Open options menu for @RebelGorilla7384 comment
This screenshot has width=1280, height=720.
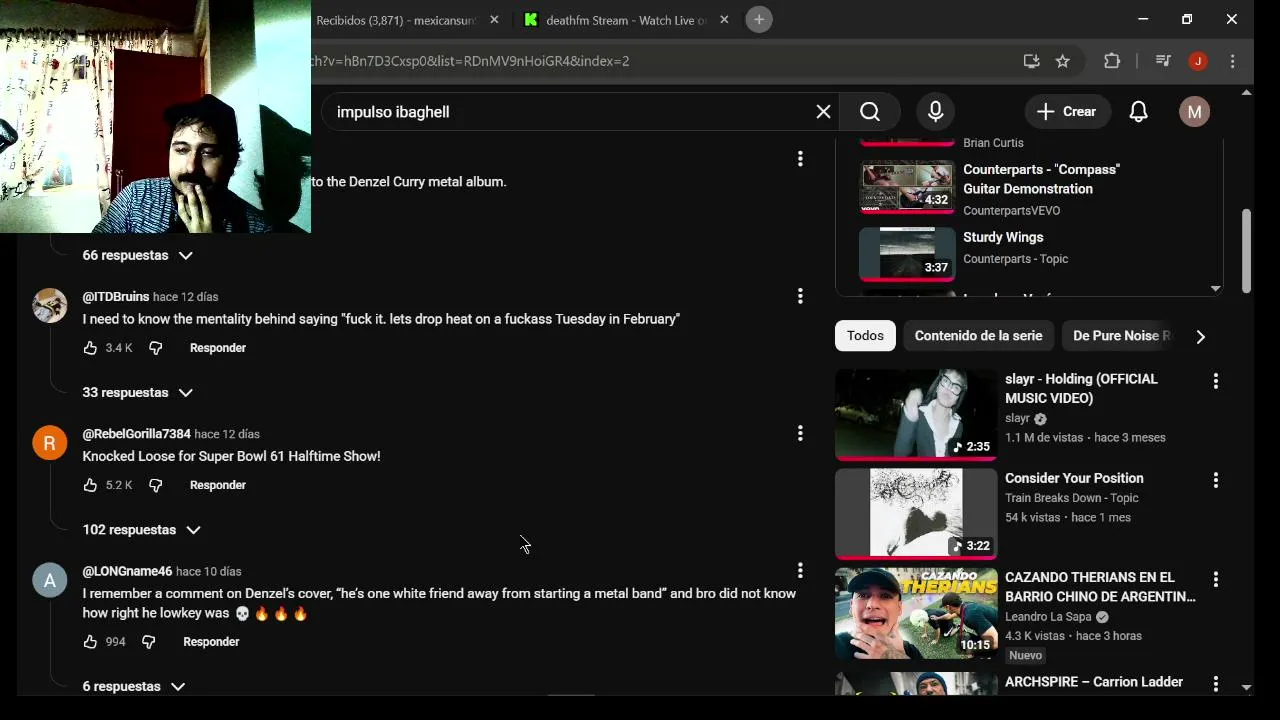pyautogui.click(x=800, y=433)
